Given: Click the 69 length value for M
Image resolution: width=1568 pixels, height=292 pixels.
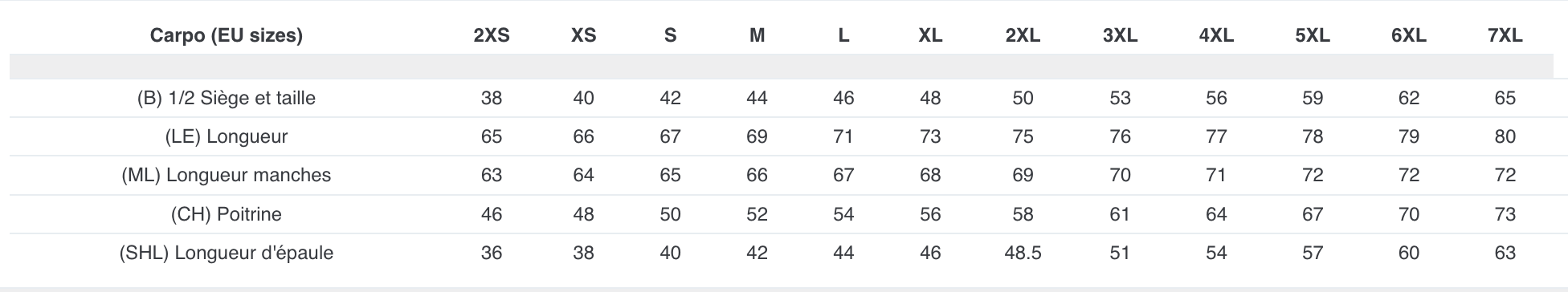Looking at the screenshot, I should point(757,136).
